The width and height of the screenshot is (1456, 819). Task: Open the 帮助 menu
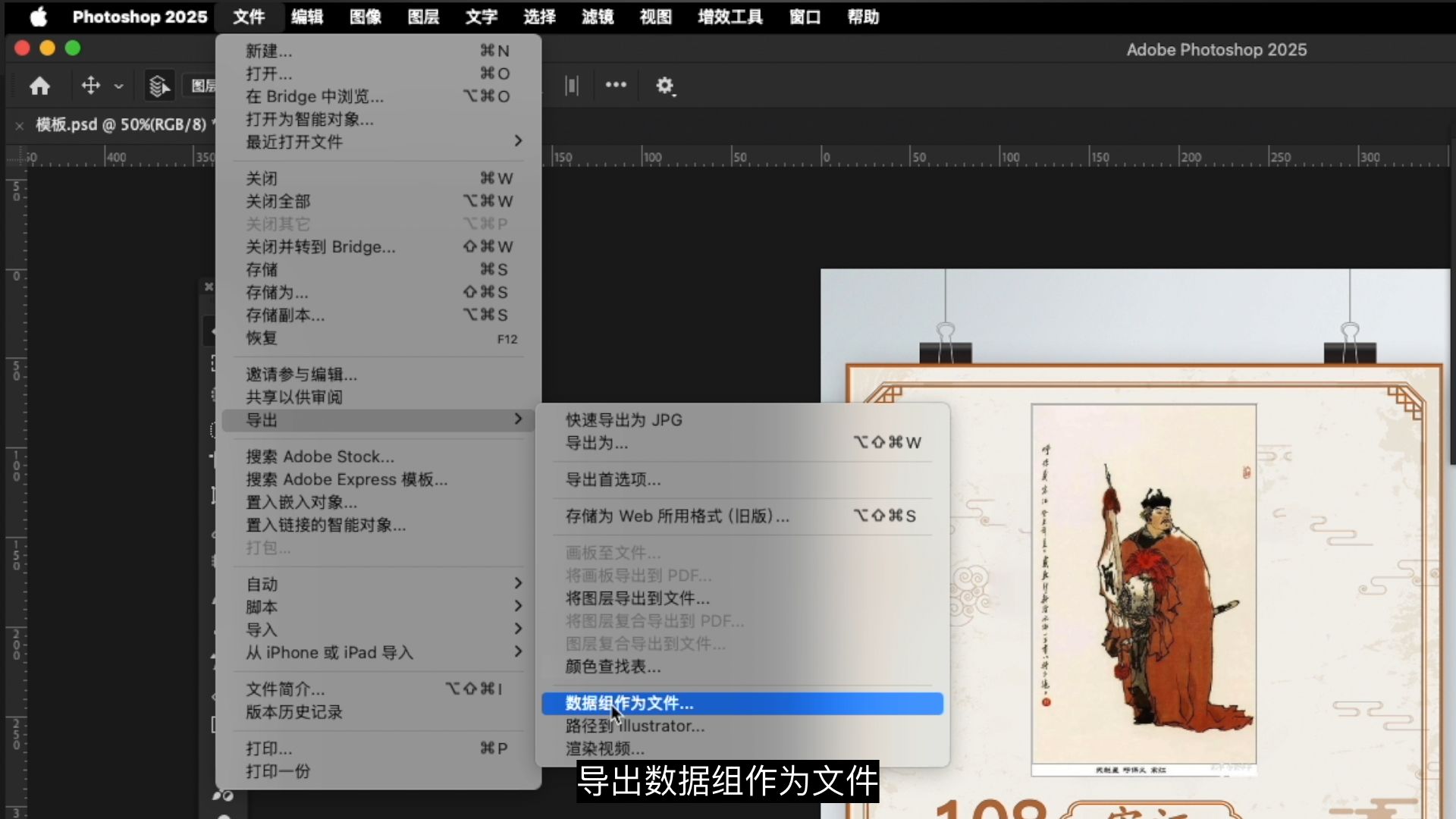pos(864,17)
